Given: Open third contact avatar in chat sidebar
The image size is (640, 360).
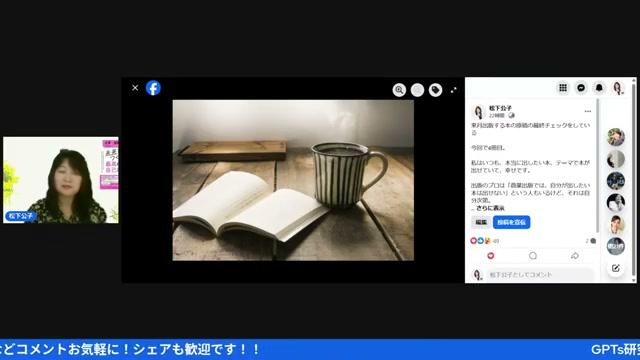Looking at the screenshot, I should pos(616,181).
